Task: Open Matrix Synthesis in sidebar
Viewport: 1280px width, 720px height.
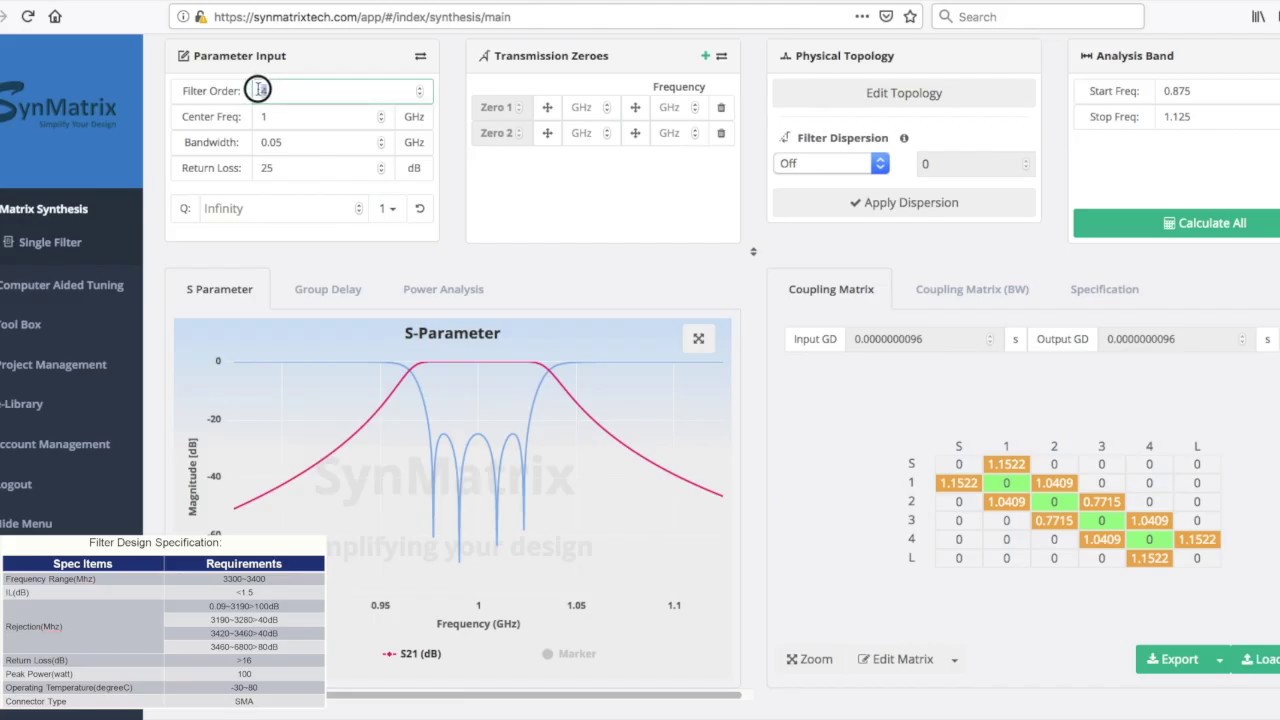Action: [x=44, y=209]
